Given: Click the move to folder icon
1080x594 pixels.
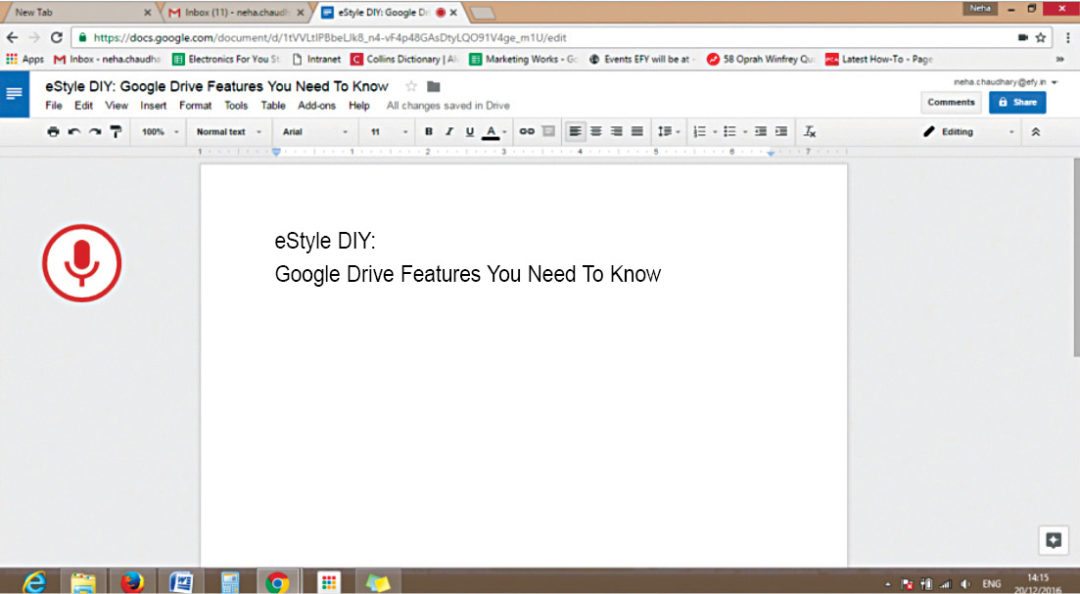Looking at the screenshot, I should click(x=434, y=87).
